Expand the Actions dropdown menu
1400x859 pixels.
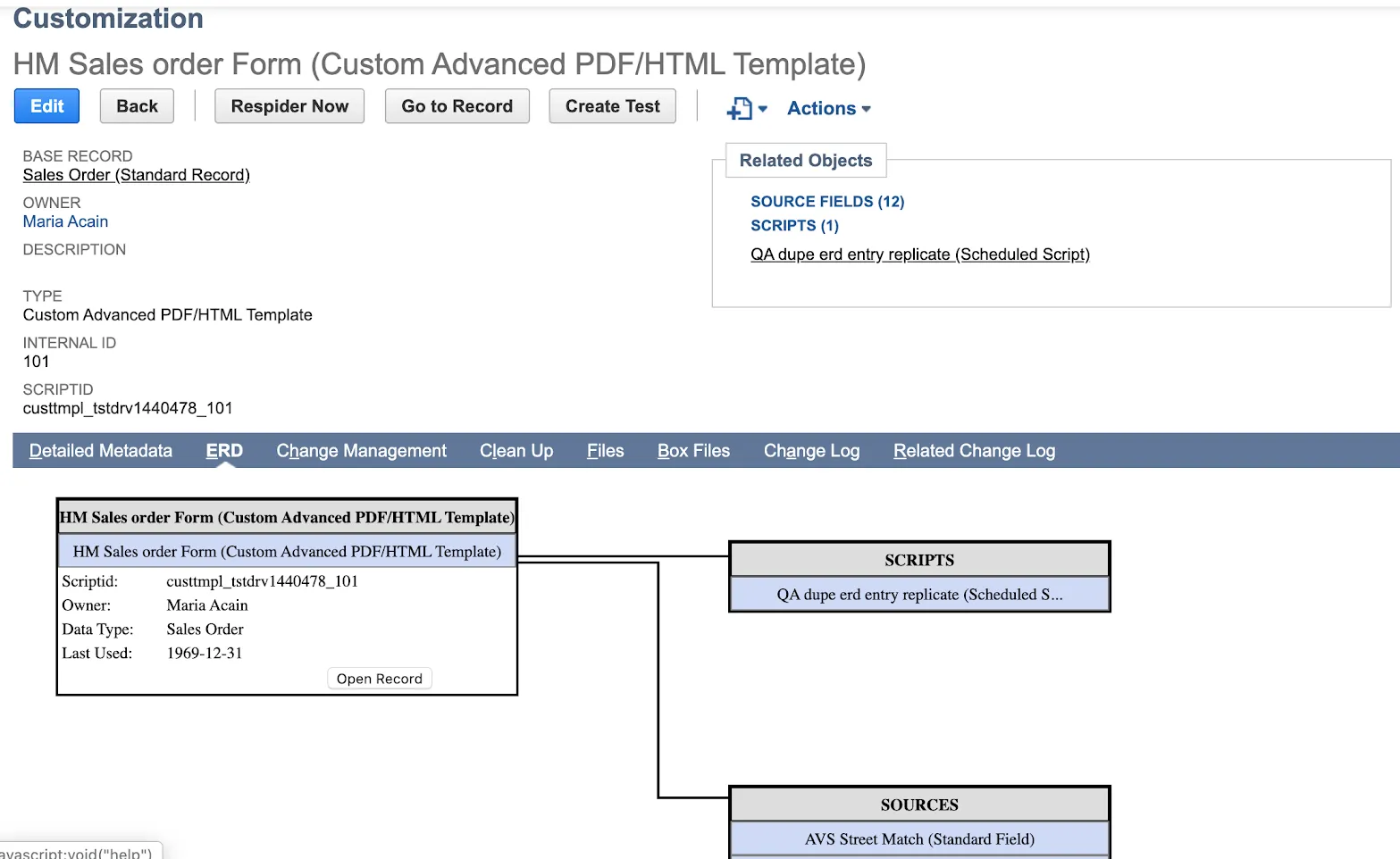click(x=829, y=109)
